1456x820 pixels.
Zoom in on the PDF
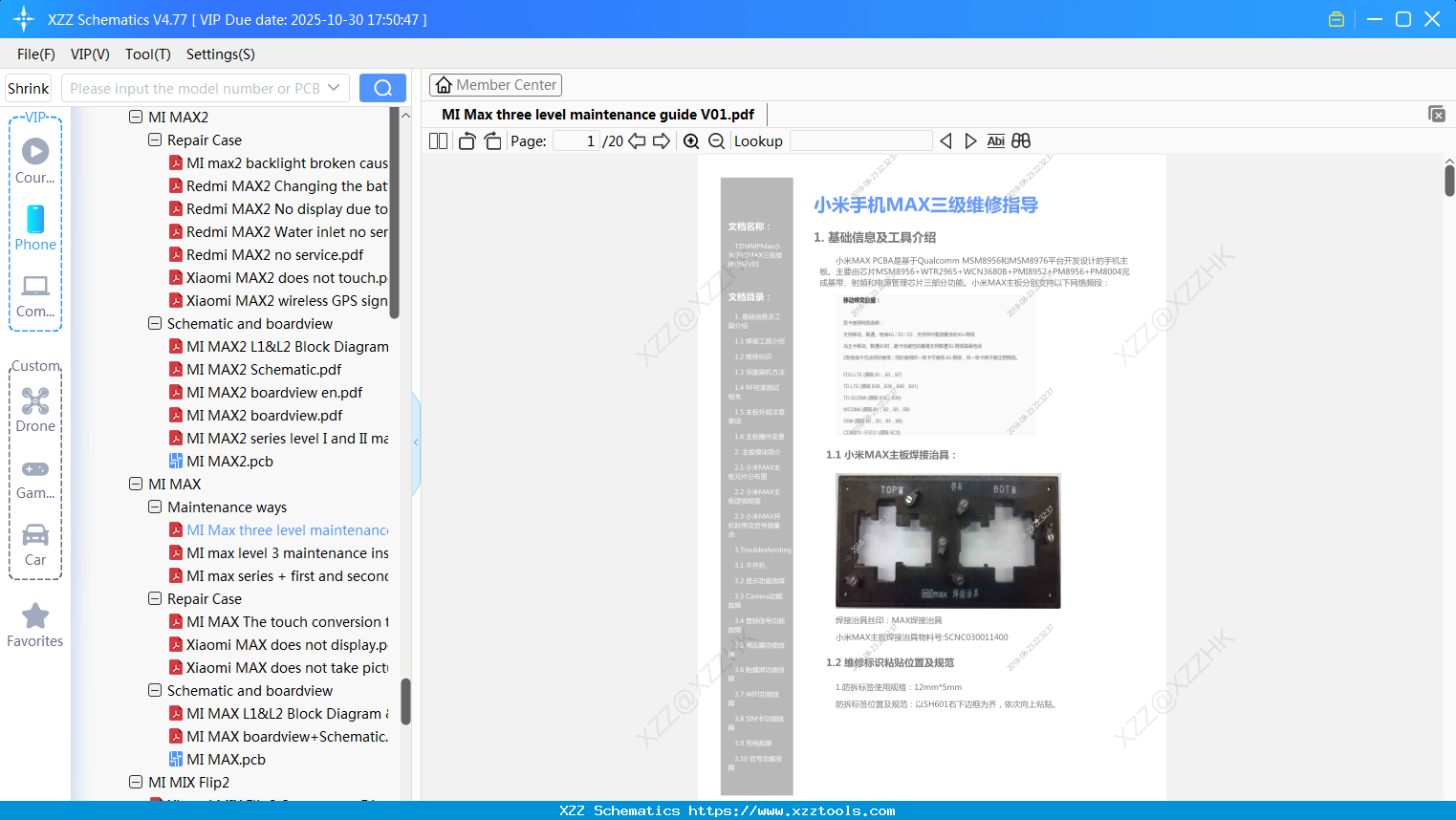point(691,141)
